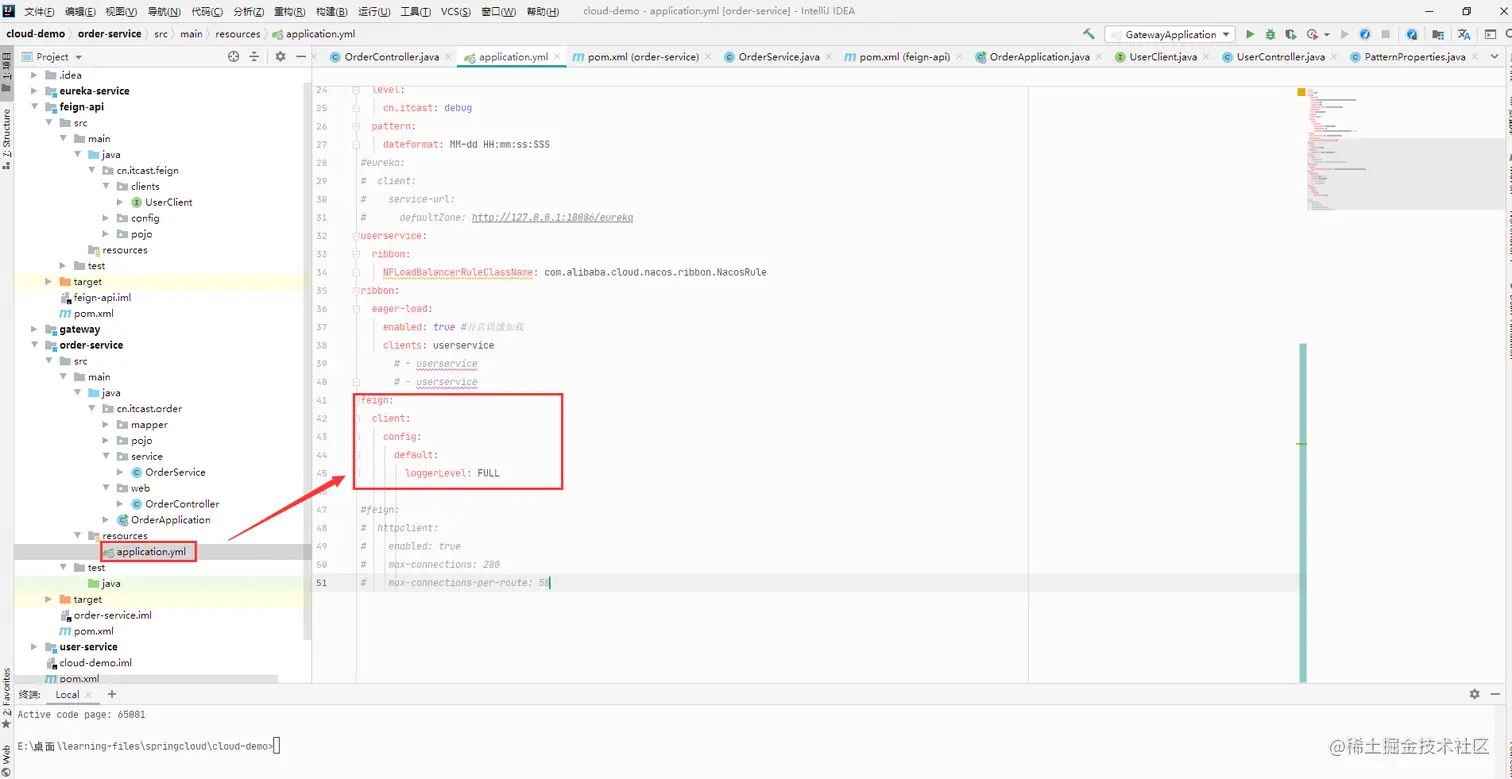Click the order-service breadcrumb
Image resolution: width=1512 pixels, height=779 pixels.
[109, 34]
